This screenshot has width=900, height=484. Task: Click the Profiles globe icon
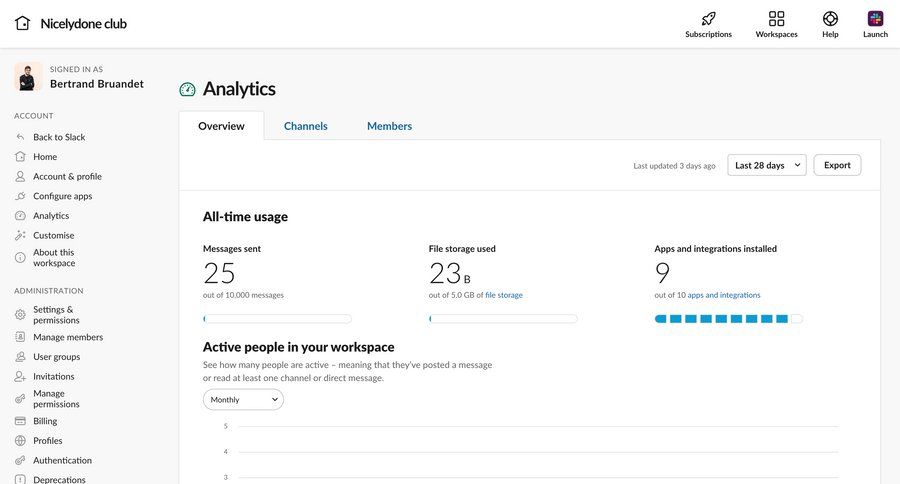(x=20, y=440)
